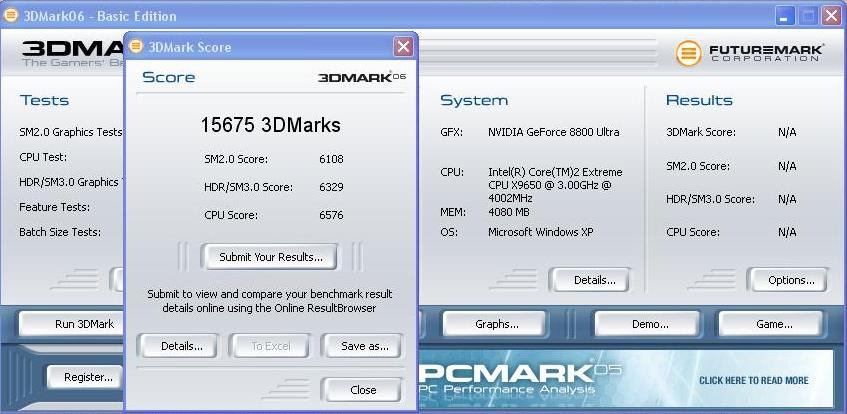Click Run 3DMark in the main window
The image size is (847, 414).
point(73,324)
